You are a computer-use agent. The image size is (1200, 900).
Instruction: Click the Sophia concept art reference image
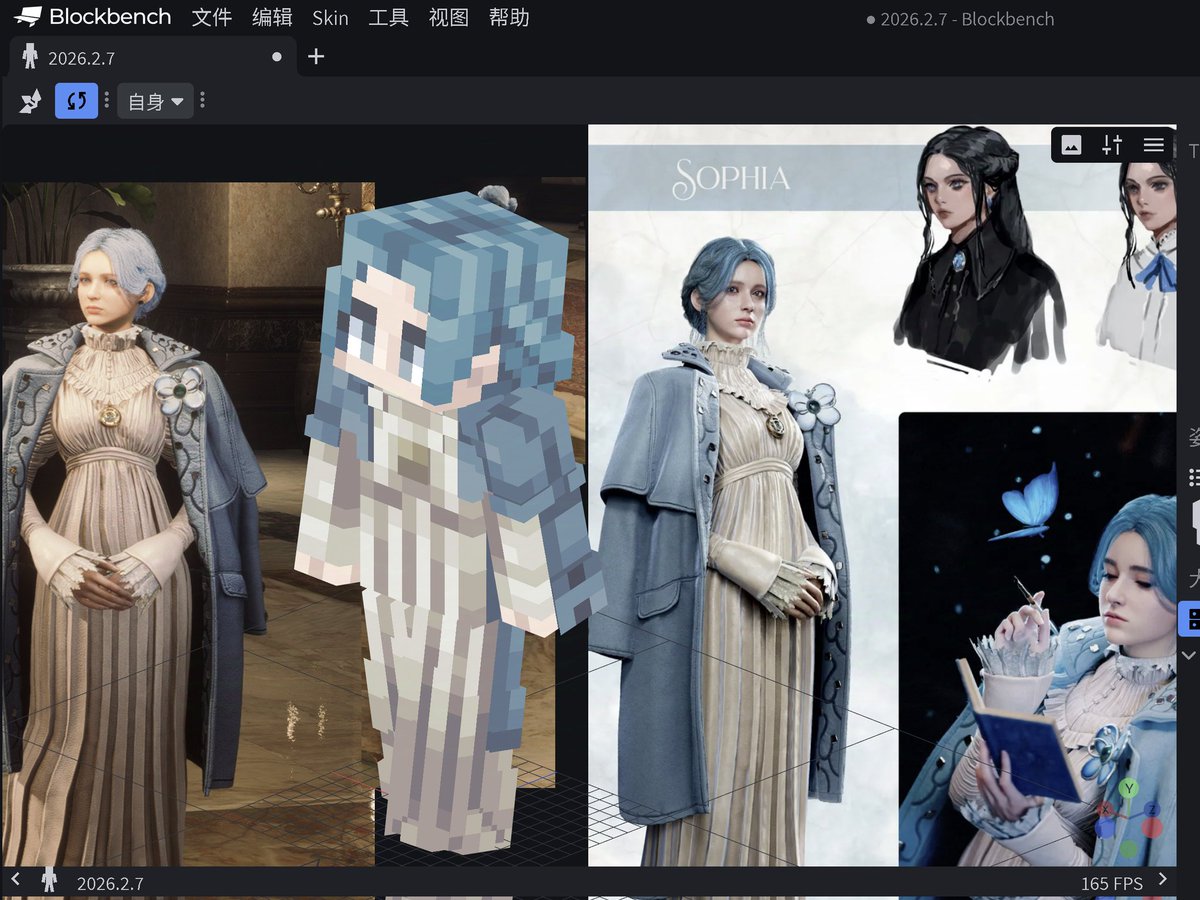882,495
